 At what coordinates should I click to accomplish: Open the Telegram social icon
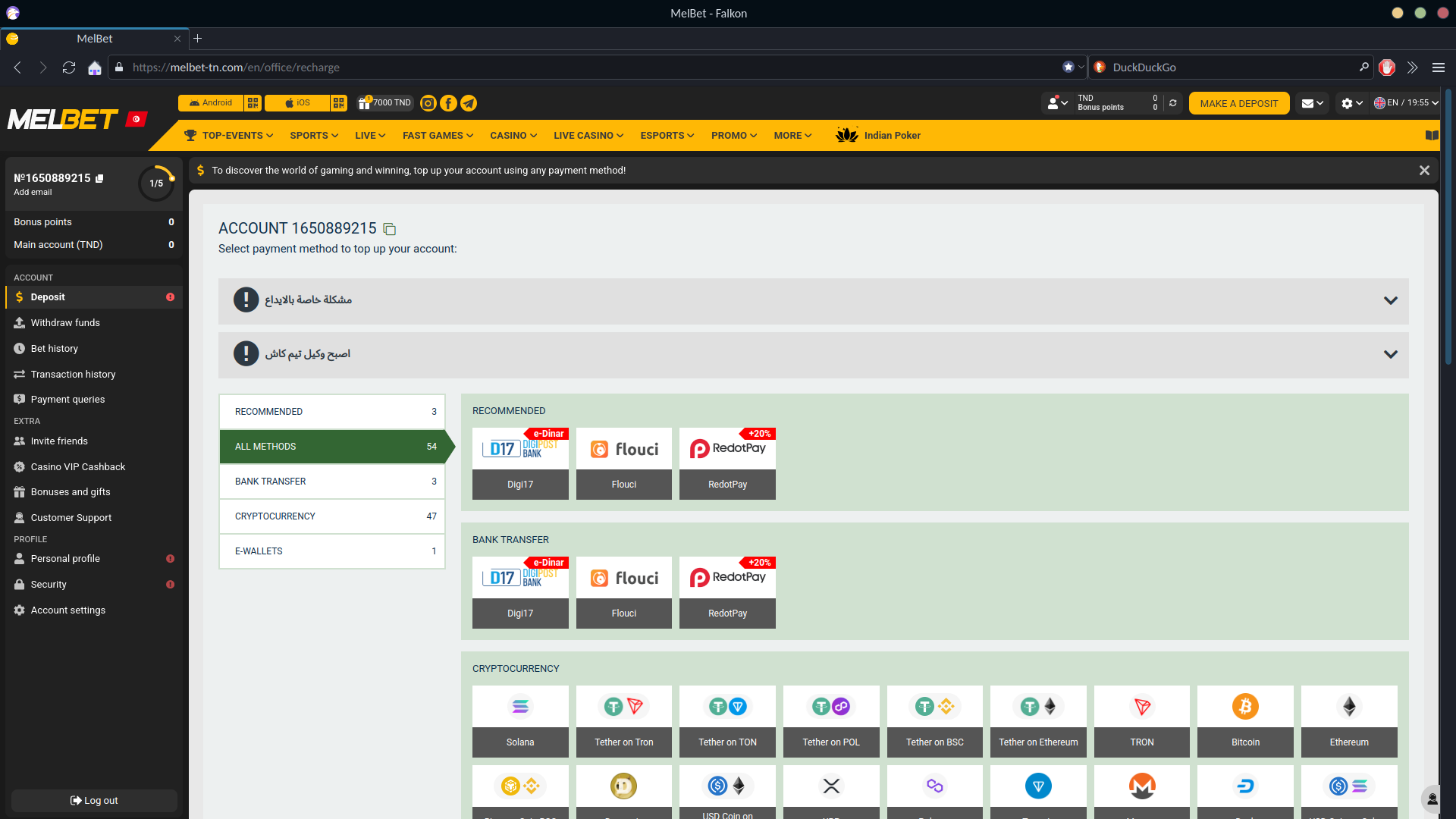[x=469, y=103]
